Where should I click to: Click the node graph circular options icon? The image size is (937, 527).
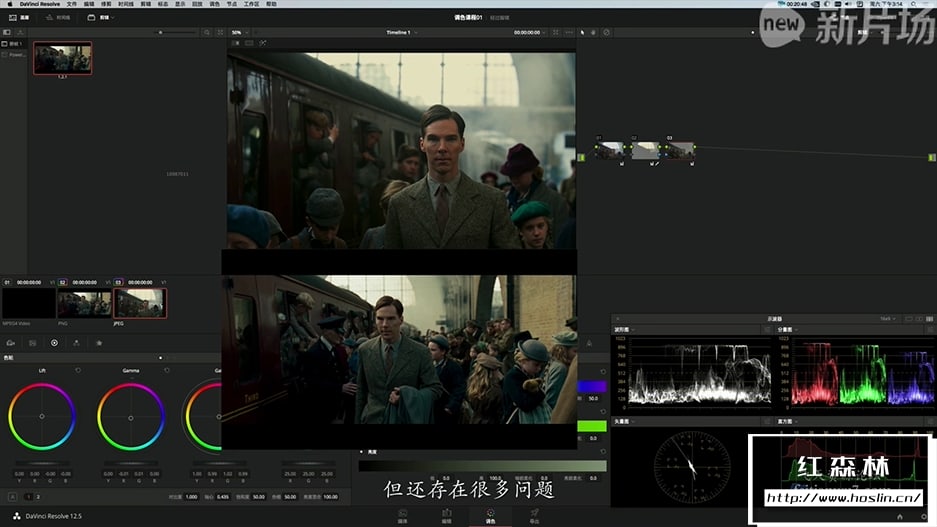click(606, 32)
